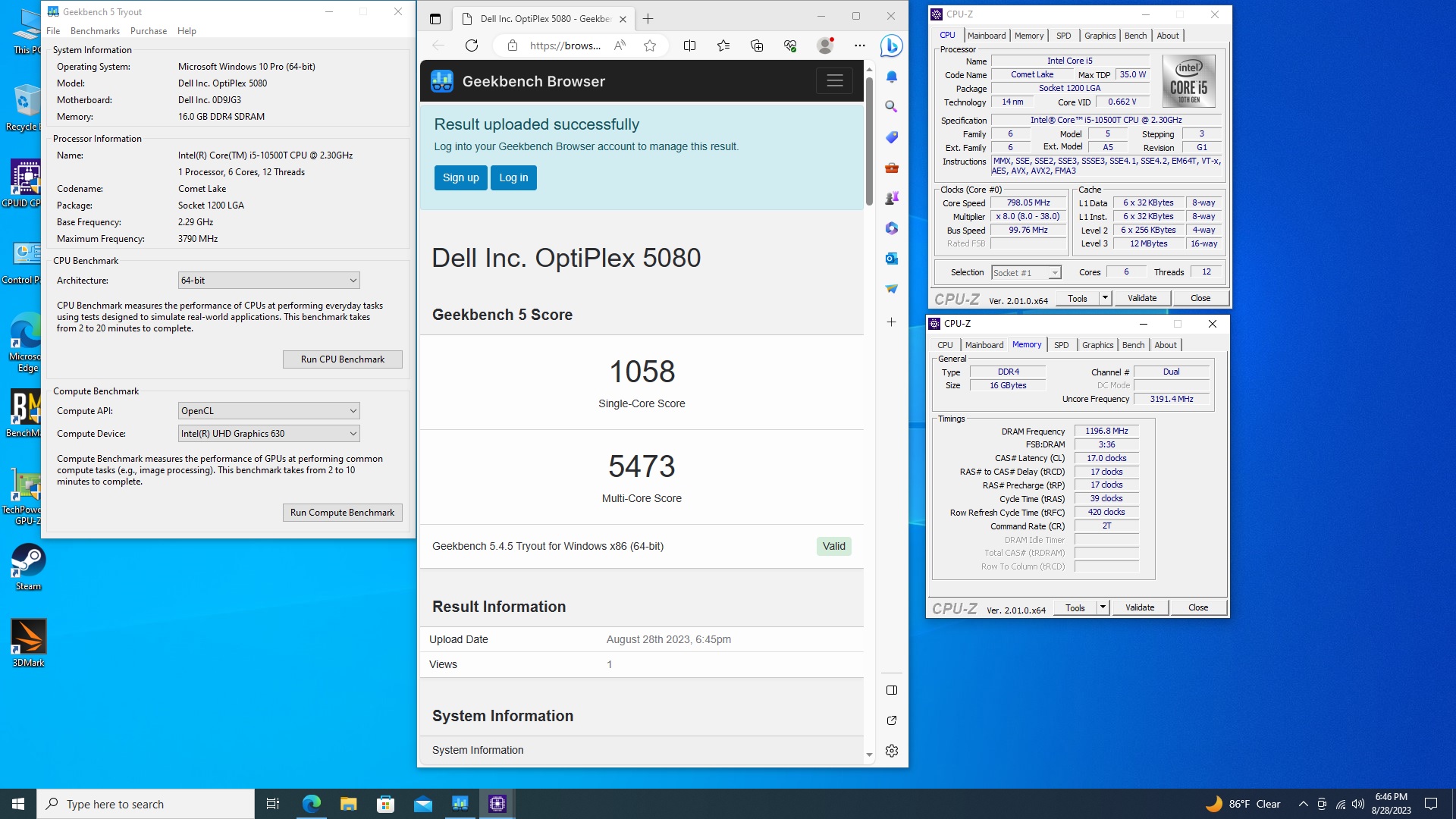Open the tab actions menu icon in Edge
1456x819 pixels.
coord(435,19)
